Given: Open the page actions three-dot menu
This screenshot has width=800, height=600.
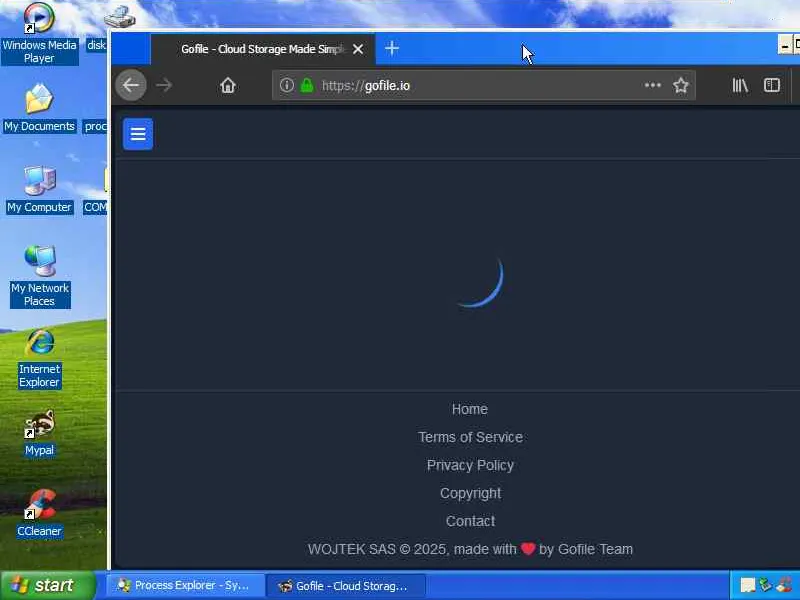Looking at the screenshot, I should [653, 85].
